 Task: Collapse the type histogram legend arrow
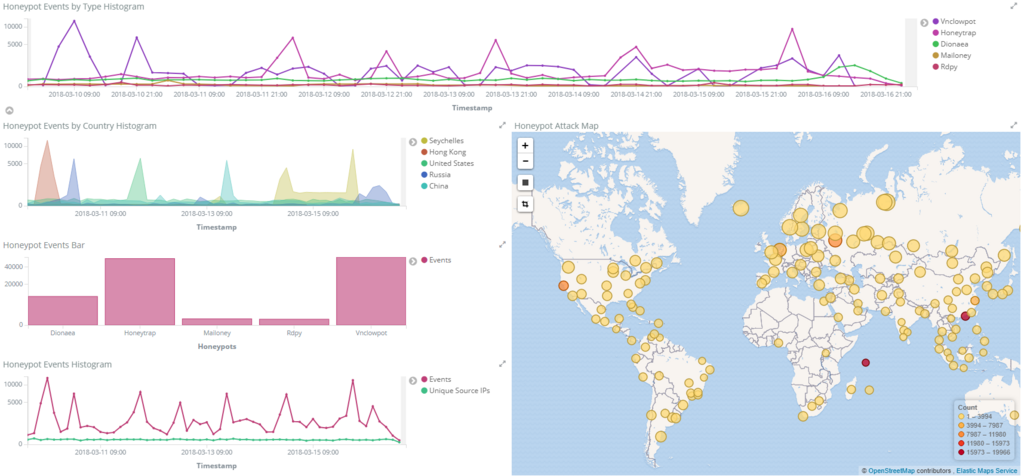click(x=924, y=22)
